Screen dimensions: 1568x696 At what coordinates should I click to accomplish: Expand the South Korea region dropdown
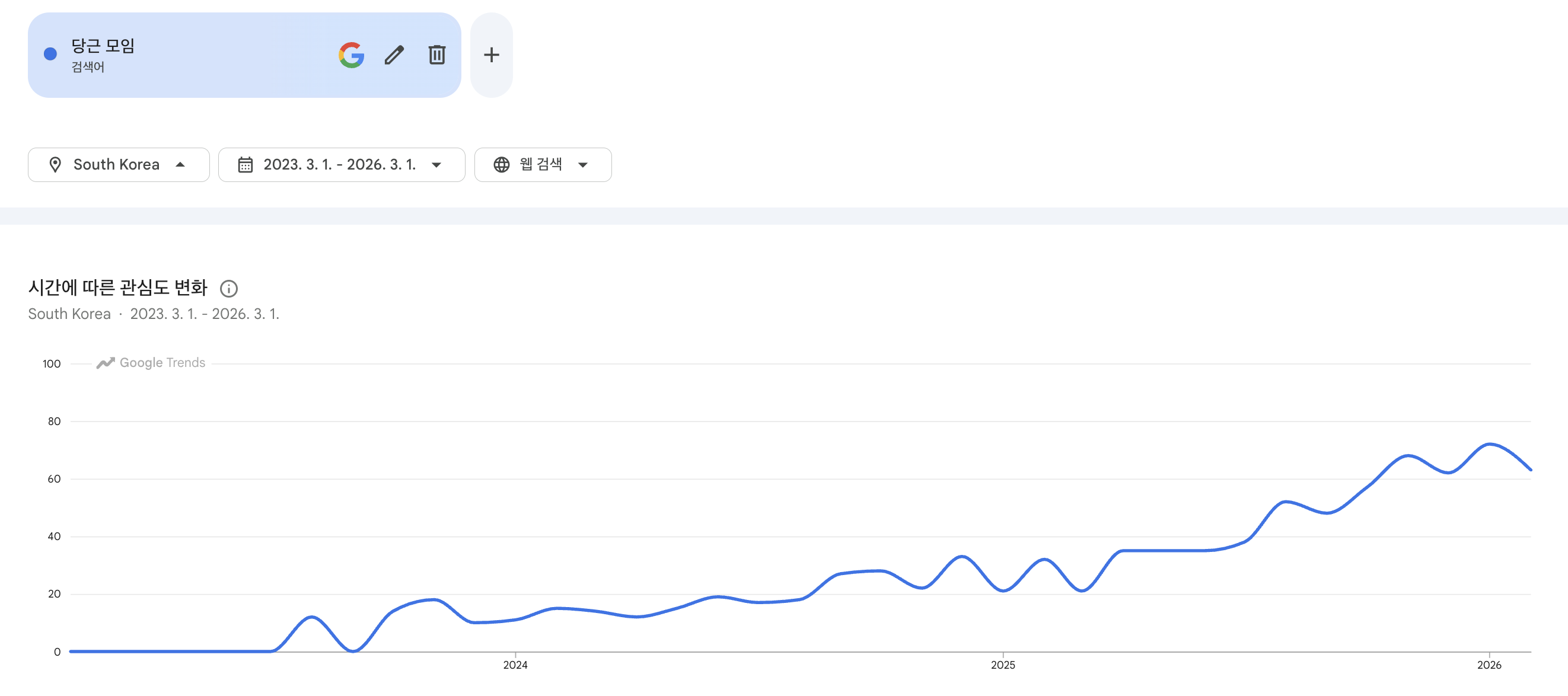click(180, 165)
